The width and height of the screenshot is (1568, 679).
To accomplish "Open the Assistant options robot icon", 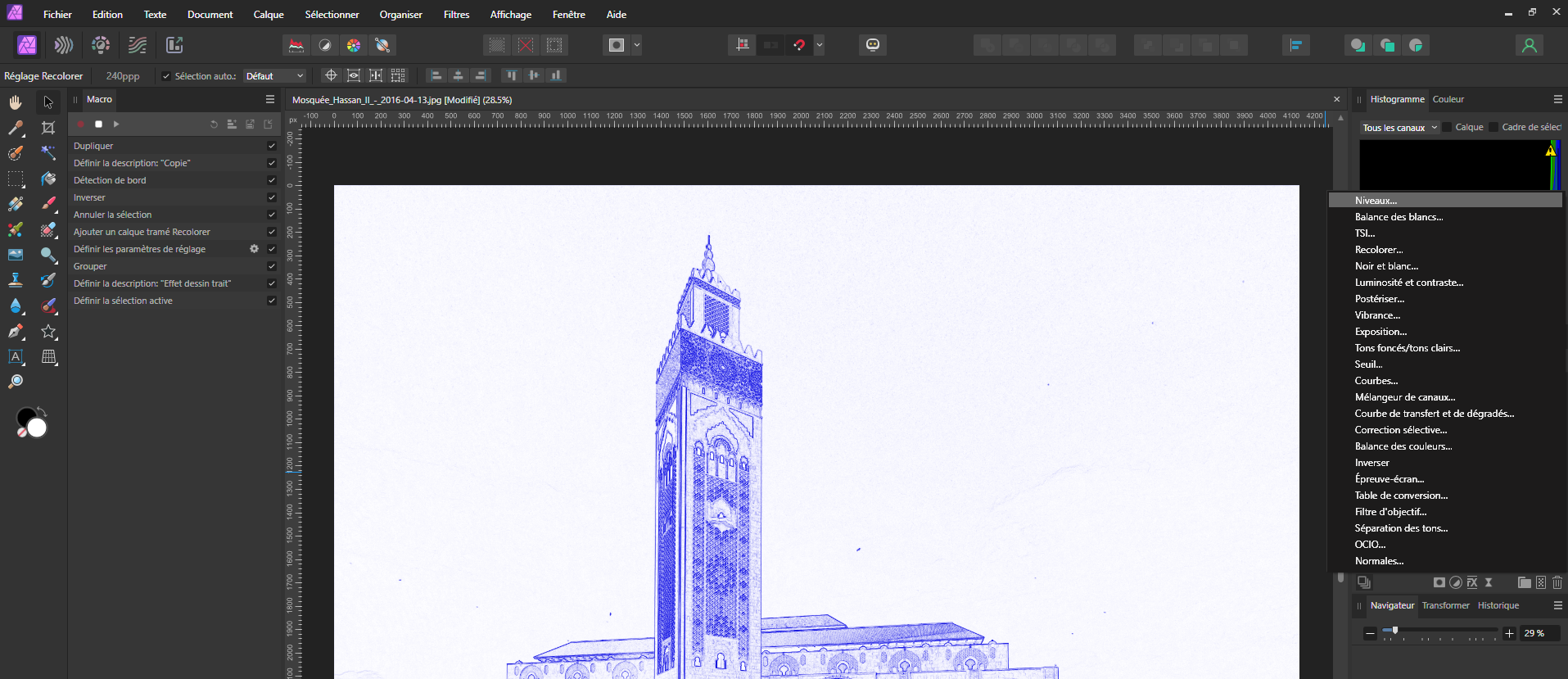I will click(873, 45).
